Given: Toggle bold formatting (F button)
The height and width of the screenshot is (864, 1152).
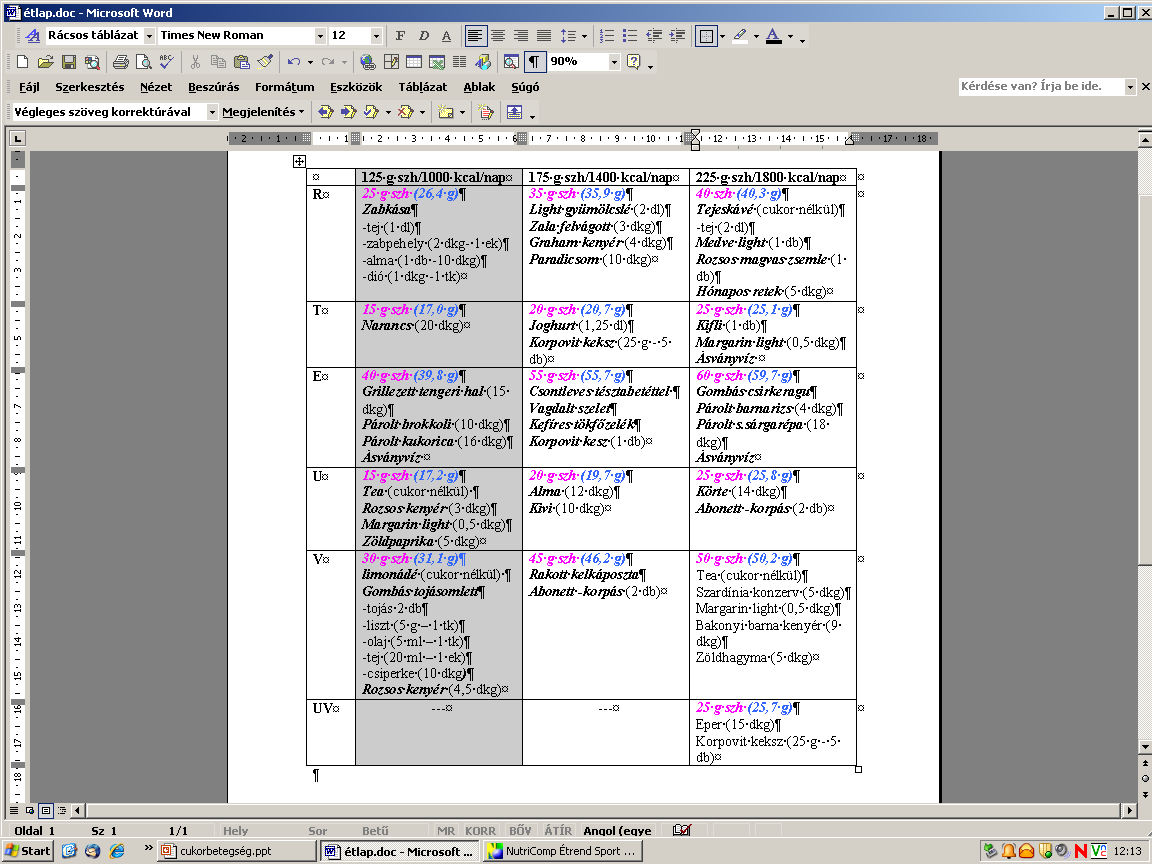Looking at the screenshot, I should (400, 35).
